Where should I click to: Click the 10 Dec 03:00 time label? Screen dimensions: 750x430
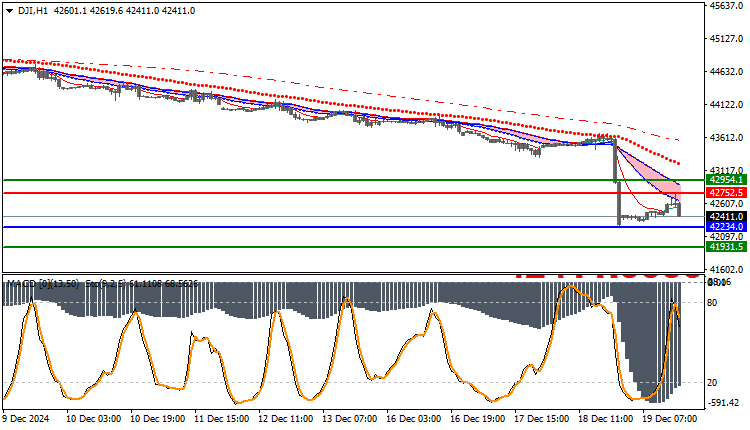point(93,419)
